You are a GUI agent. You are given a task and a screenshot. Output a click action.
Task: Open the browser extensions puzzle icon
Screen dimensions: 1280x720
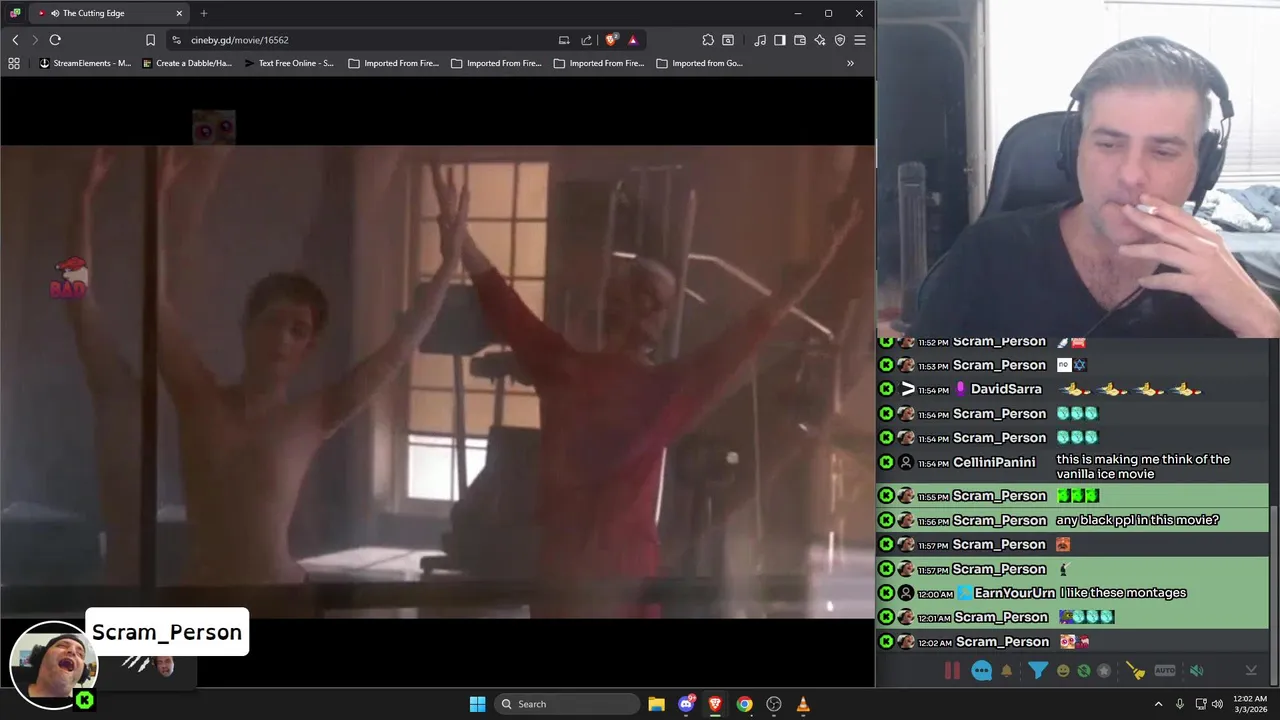click(708, 40)
